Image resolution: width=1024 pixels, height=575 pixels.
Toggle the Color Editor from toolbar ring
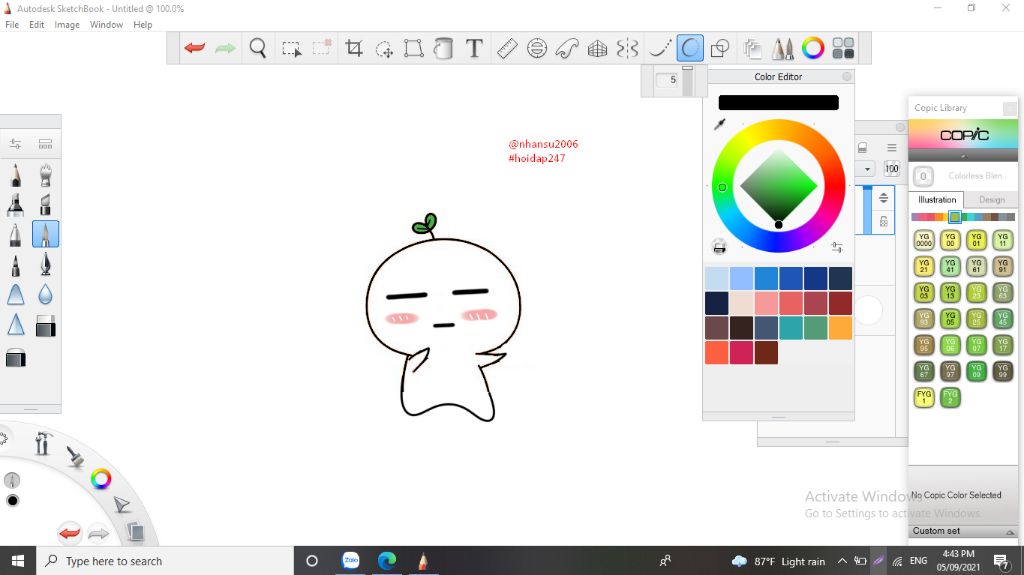click(x=812, y=48)
